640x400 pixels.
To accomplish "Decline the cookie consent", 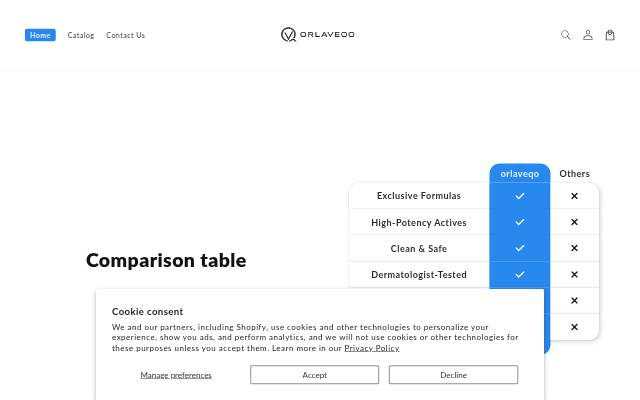I will point(453,375).
